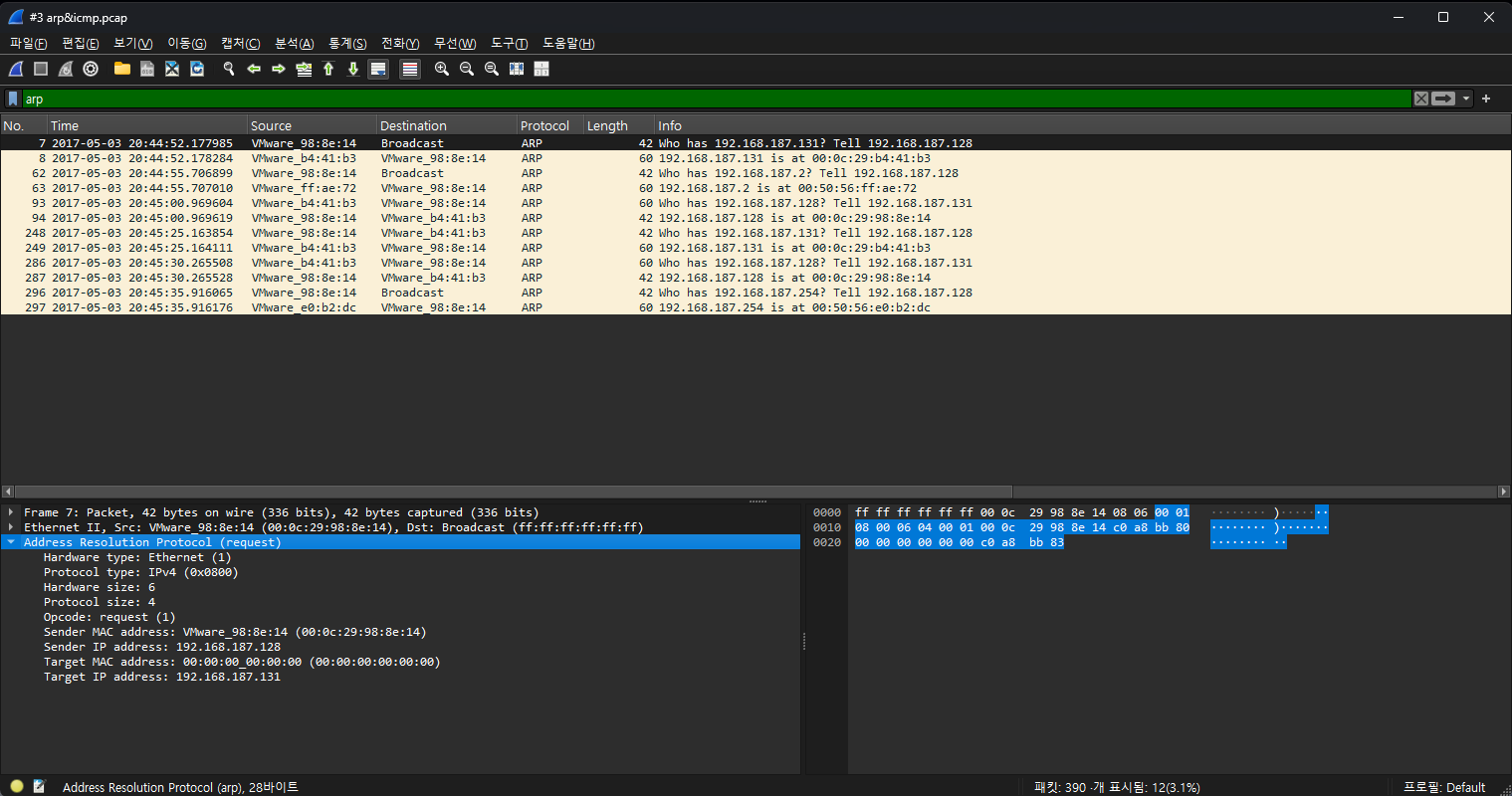Open the filter history dropdown arrow
The height and width of the screenshot is (796, 1512).
point(1466,99)
